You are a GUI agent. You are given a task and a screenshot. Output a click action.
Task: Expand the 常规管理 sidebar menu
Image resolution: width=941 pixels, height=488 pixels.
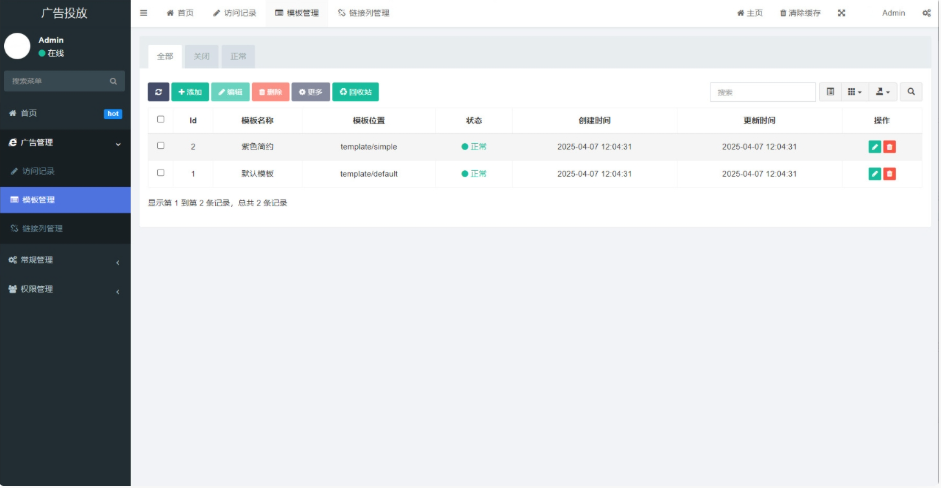point(65,260)
